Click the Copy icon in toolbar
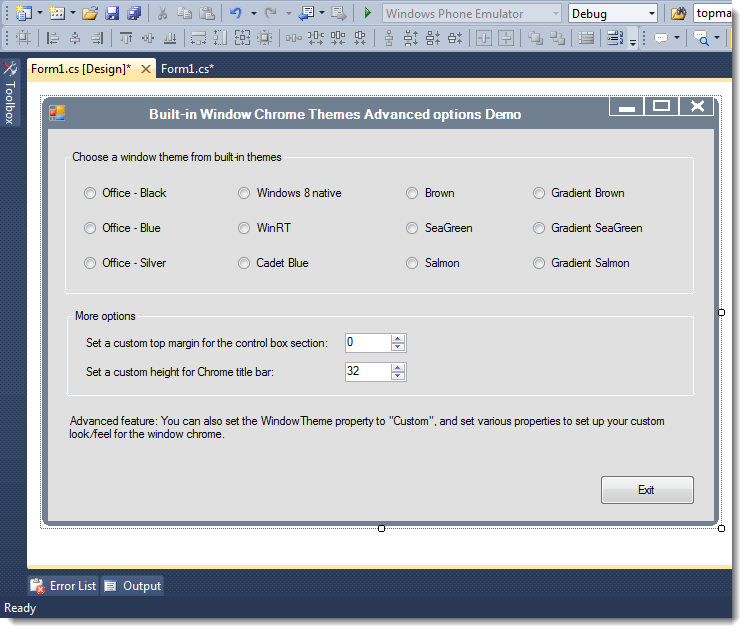Screen dimensions: 747x633 (184, 13)
